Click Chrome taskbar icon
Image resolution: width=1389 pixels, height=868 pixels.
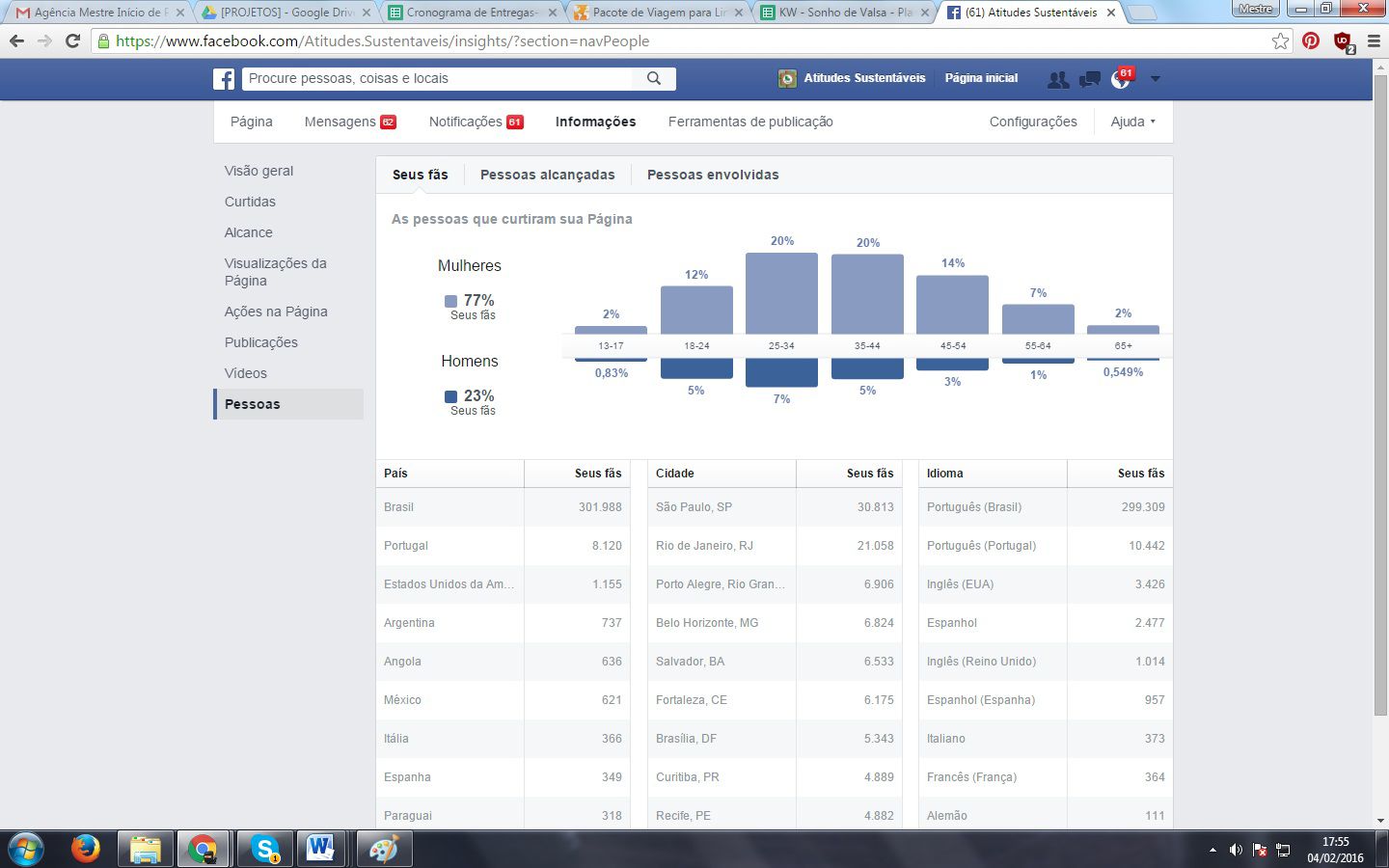pyautogui.click(x=203, y=849)
